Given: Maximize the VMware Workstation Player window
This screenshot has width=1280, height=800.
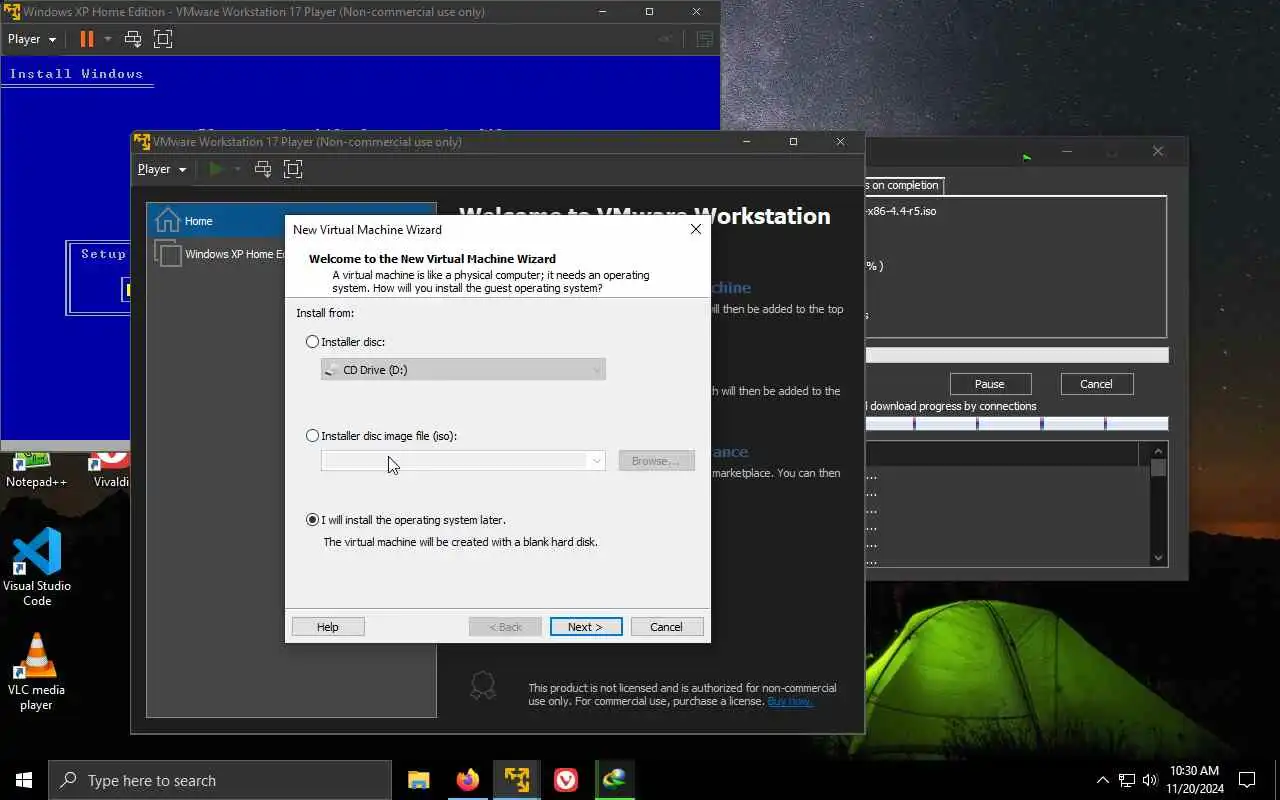Looking at the screenshot, I should click(793, 142).
